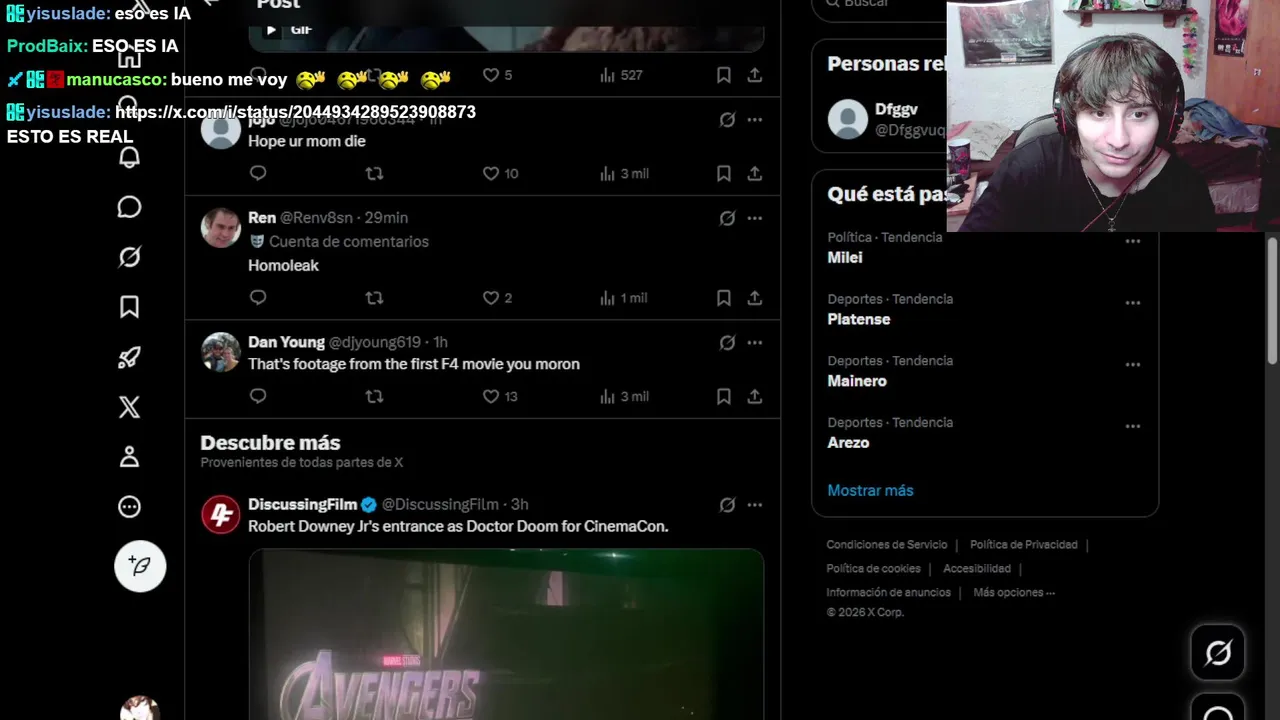Open more menu on DiscussingFilm post

(x=755, y=505)
